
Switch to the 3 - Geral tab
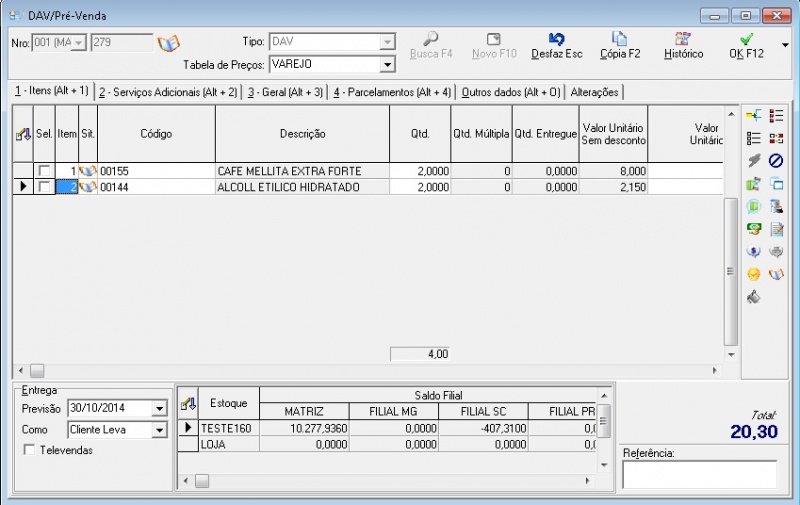[x=286, y=92]
